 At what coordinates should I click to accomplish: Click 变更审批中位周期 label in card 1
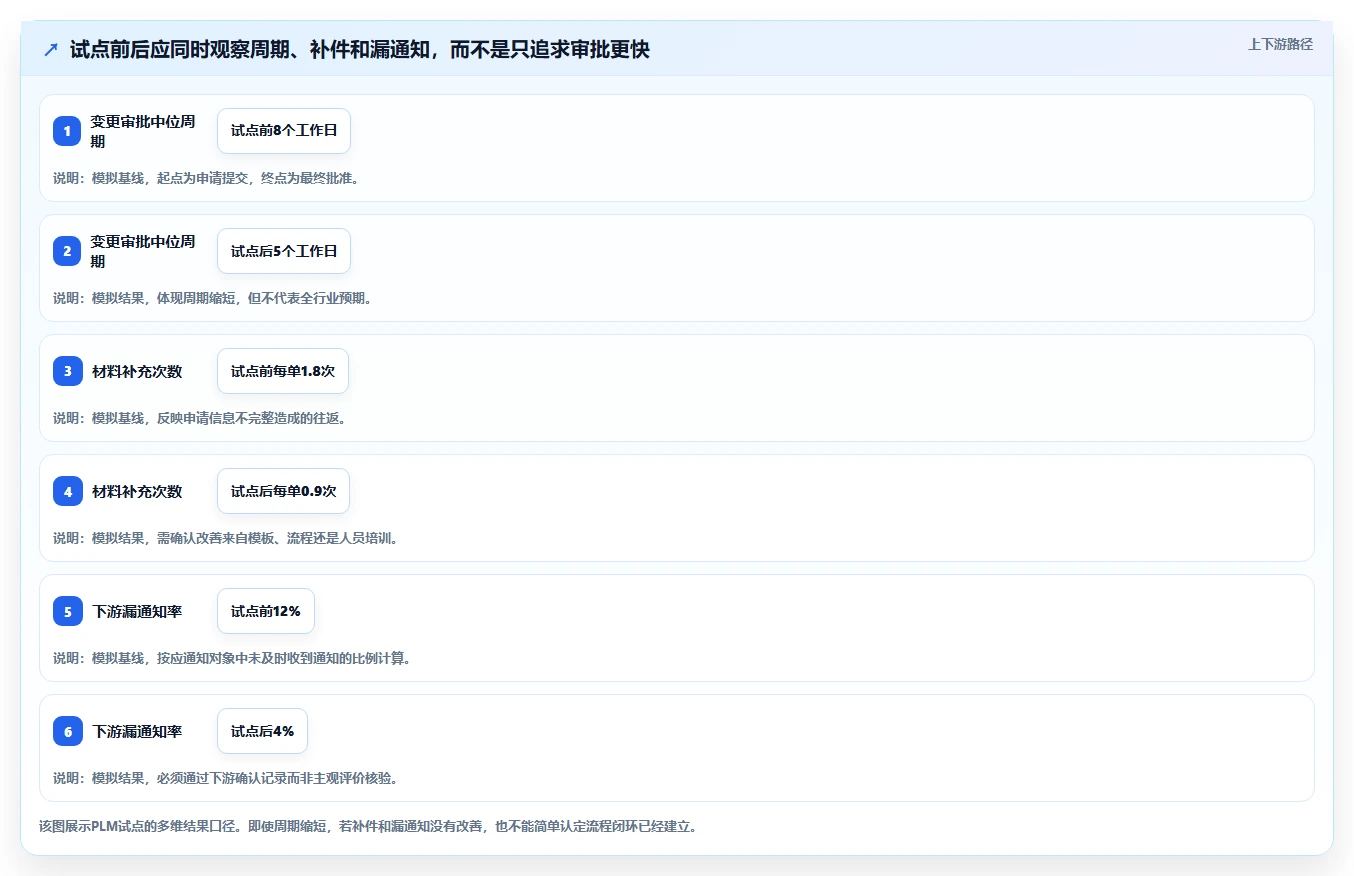point(143,131)
